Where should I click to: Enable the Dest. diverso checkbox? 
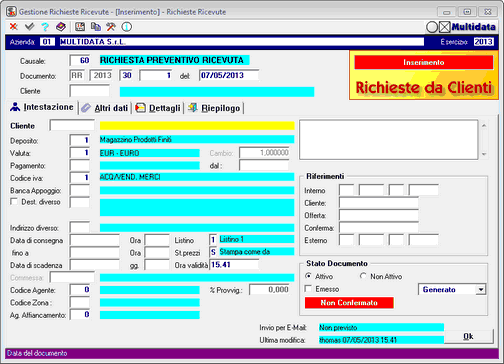click(14, 202)
